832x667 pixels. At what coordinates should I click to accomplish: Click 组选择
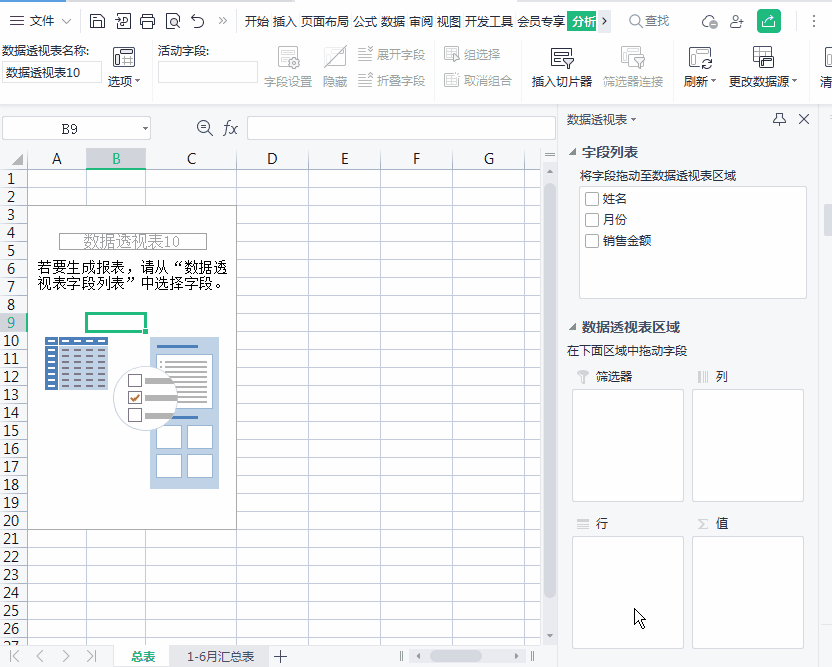click(472, 54)
